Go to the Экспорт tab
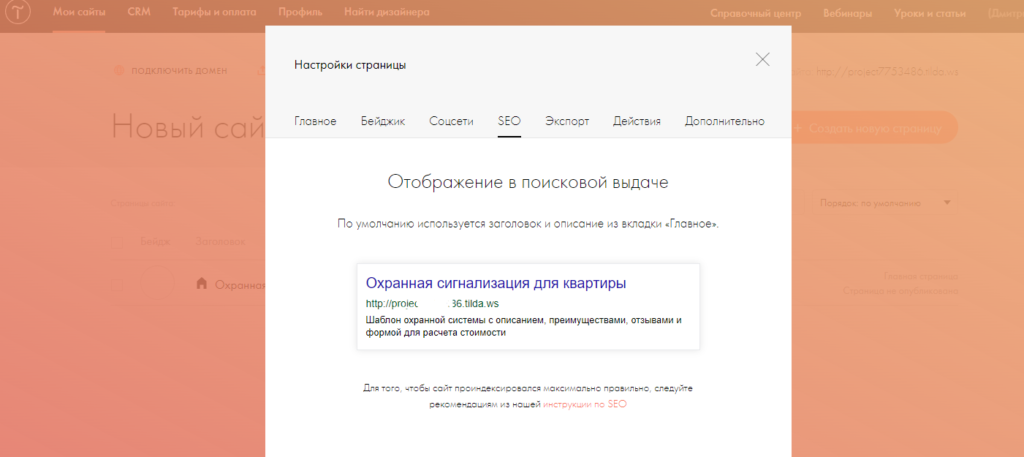Screen dimensions: 1024x457 567,121
